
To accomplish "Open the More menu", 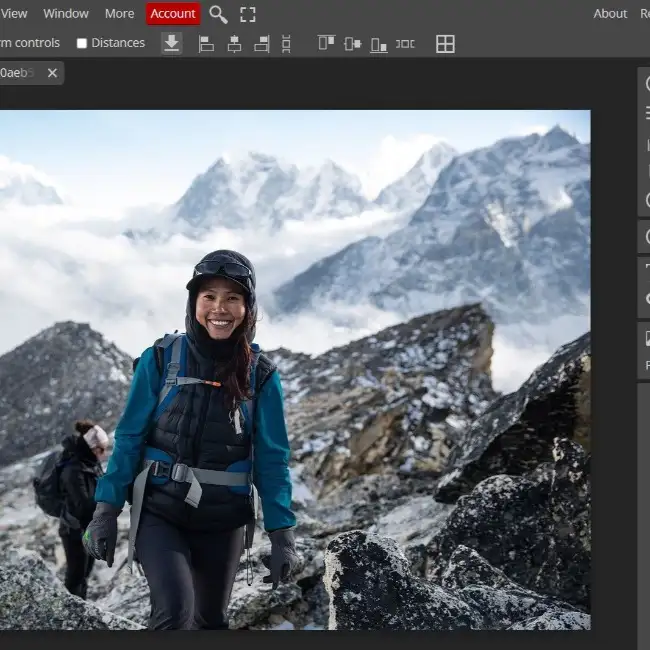I will (119, 14).
